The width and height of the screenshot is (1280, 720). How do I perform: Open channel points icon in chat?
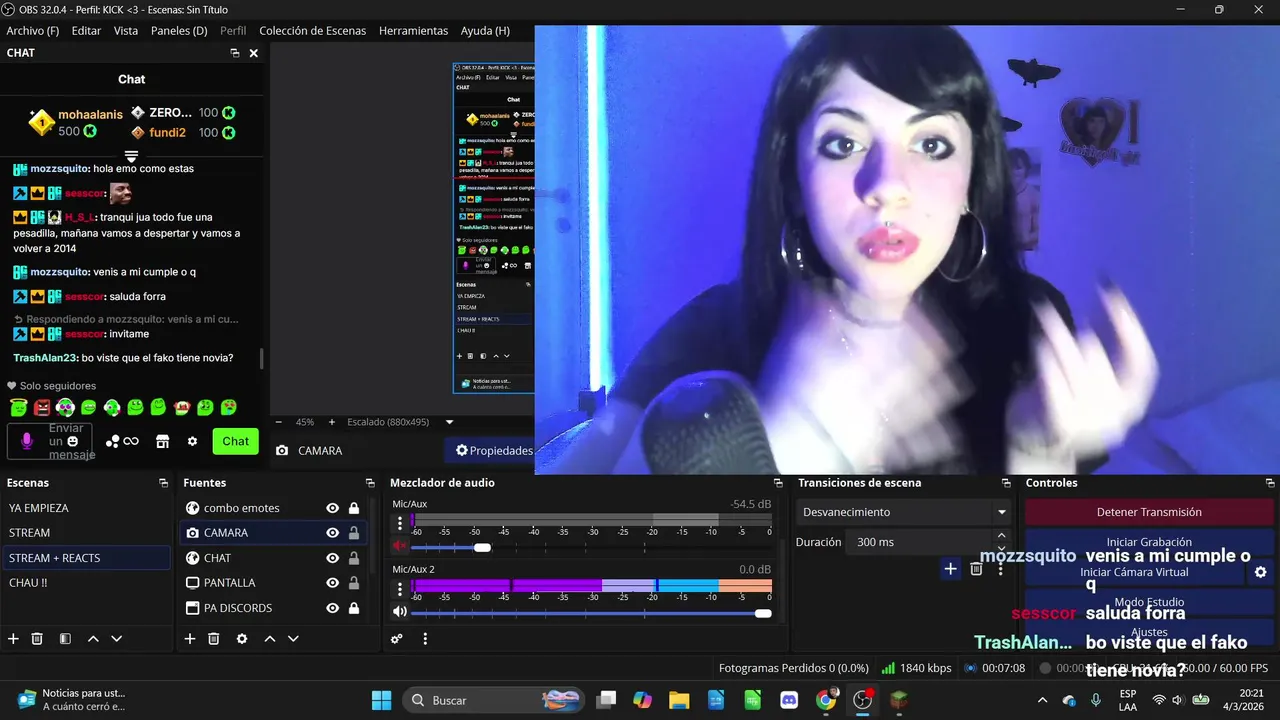[122, 441]
